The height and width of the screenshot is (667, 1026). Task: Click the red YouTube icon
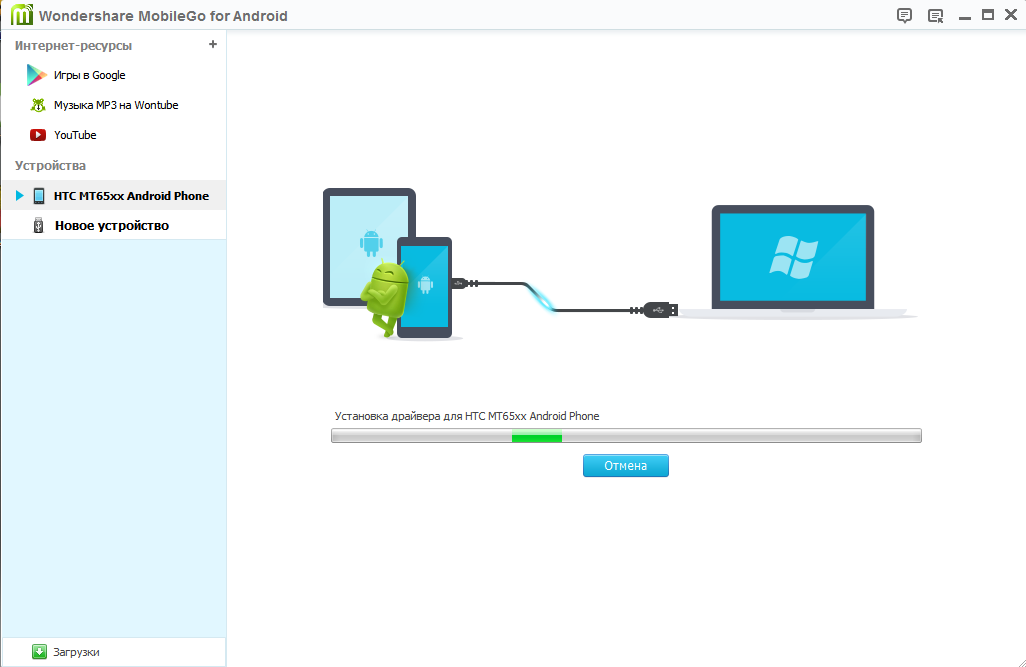[37, 135]
